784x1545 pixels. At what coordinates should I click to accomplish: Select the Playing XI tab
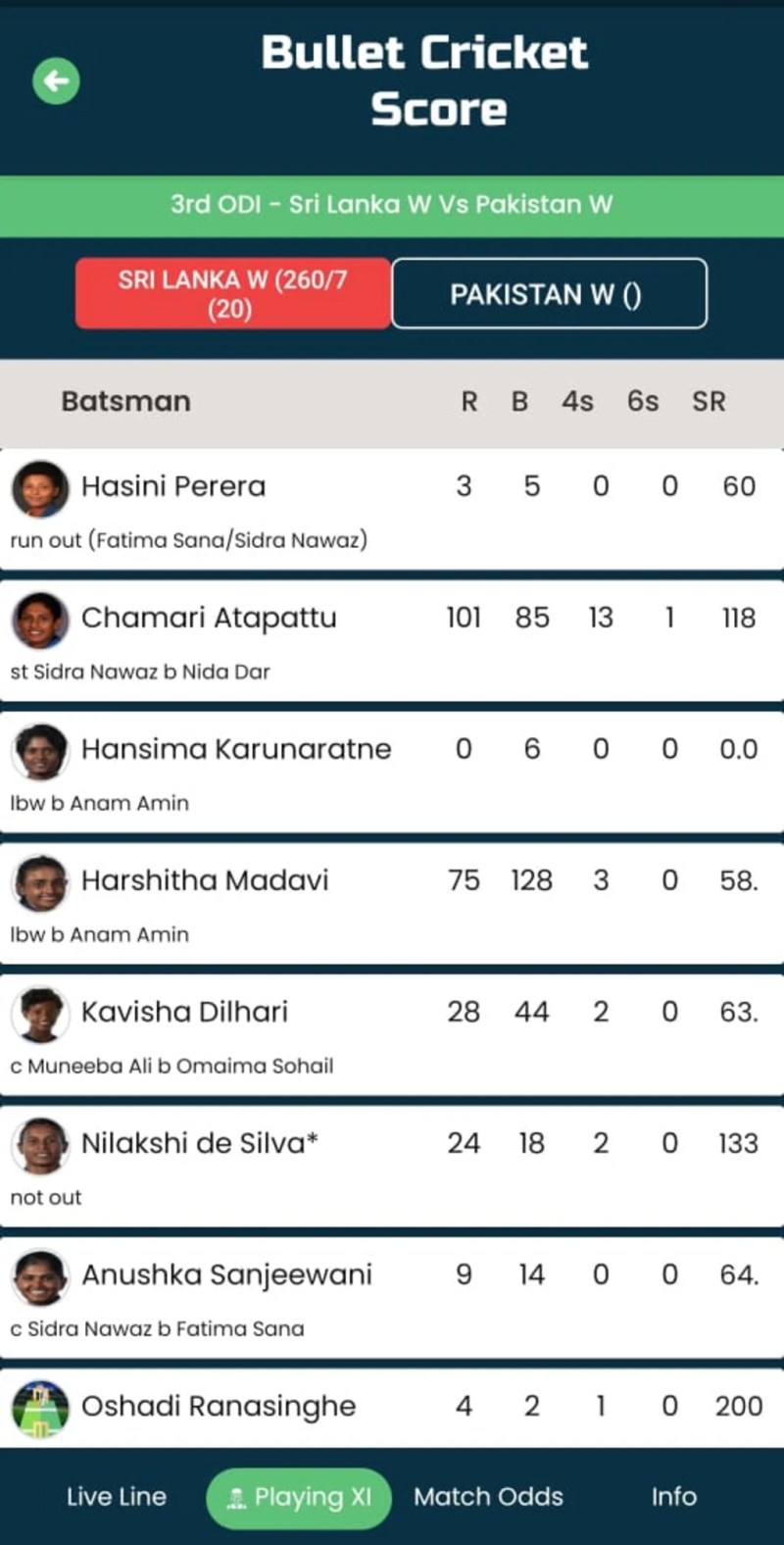coord(299,1496)
